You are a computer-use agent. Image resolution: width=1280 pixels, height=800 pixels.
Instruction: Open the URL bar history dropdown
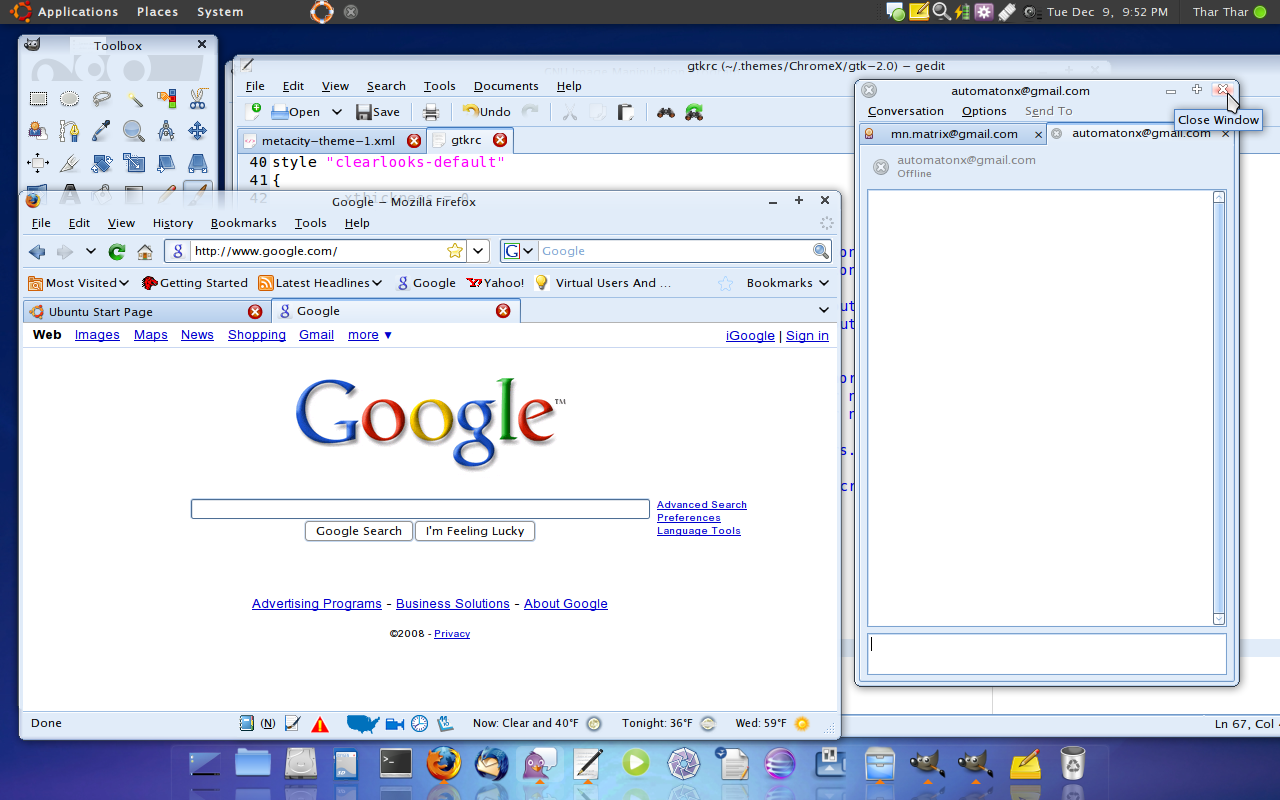pyautogui.click(x=478, y=251)
